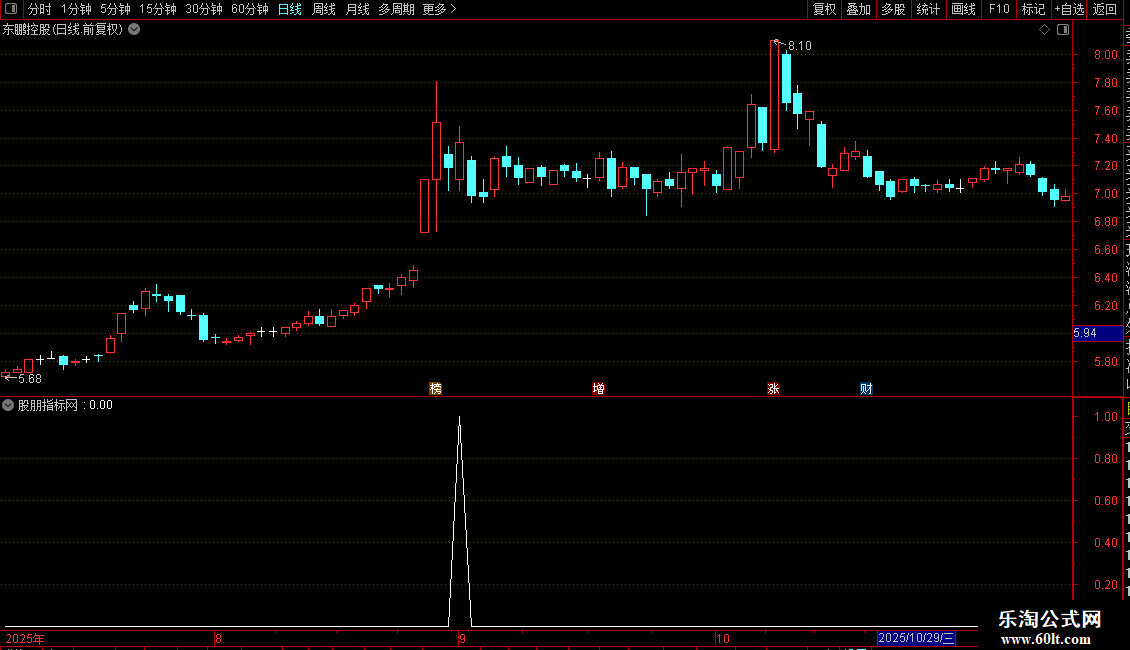The image size is (1130, 650).
Task: Click the 8.10 high price label
Action: (x=799, y=46)
